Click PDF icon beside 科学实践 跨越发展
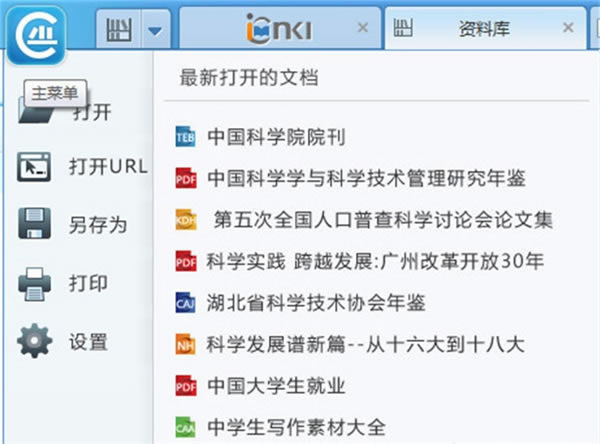Image resolution: width=600 pixels, height=444 pixels. click(x=186, y=261)
